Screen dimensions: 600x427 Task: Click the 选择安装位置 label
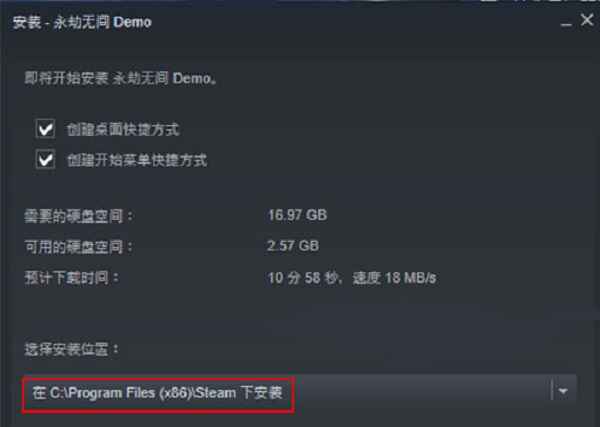point(72,349)
